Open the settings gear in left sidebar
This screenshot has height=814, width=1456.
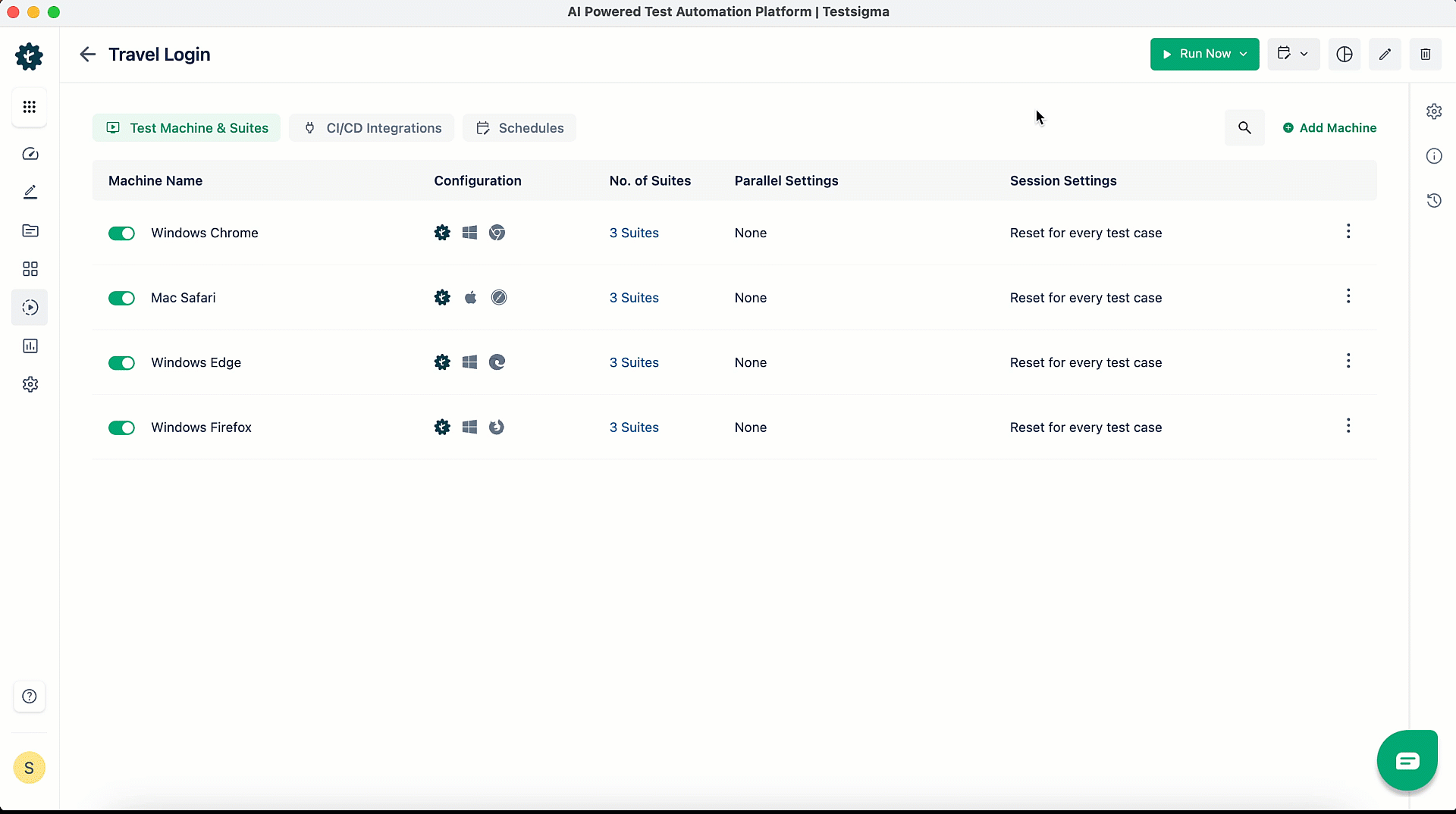click(x=30, y=384)
